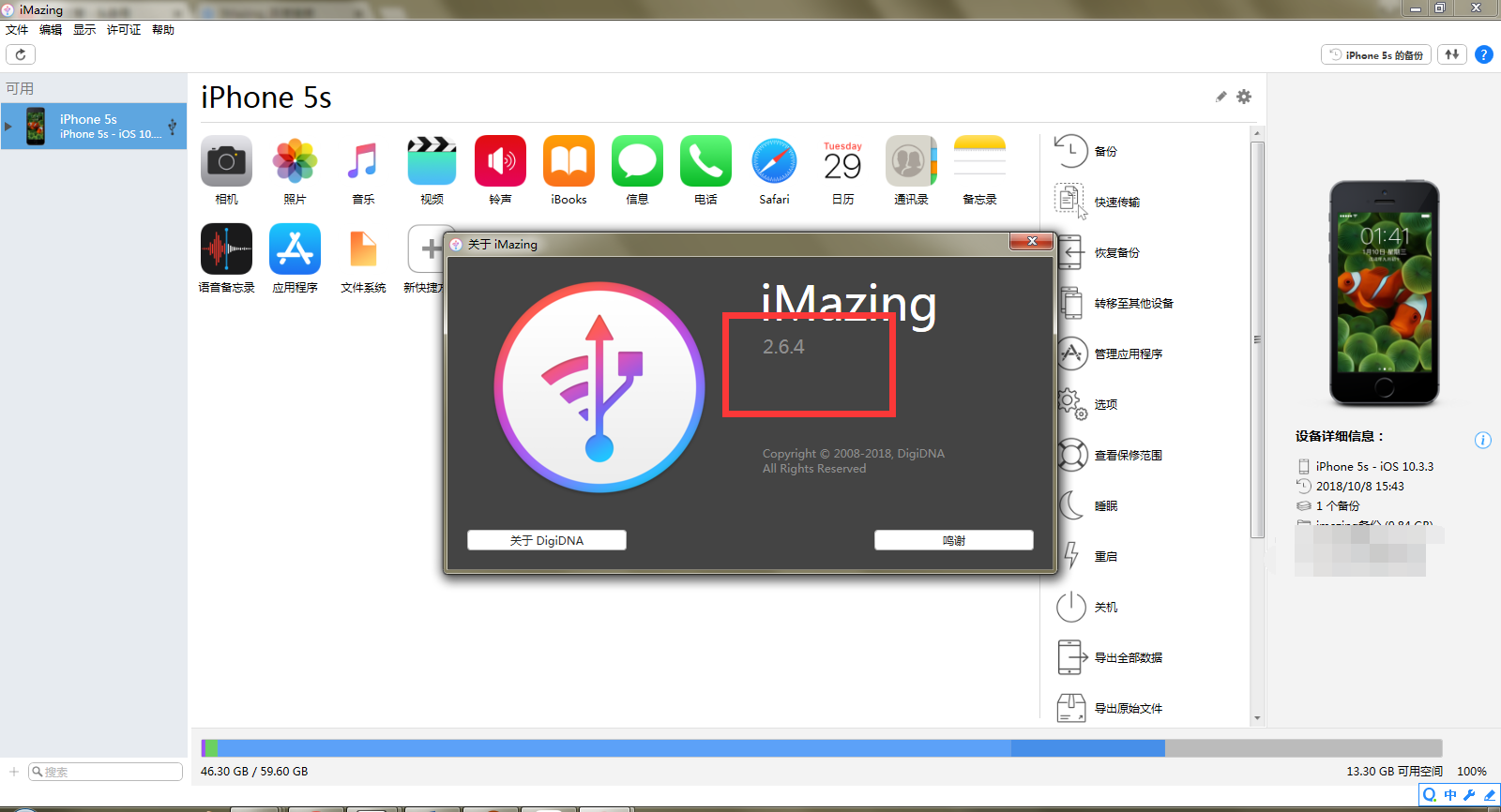
Task: Click the gear settings icon beside iPhone 5s
Action: tap(1244, 97)
